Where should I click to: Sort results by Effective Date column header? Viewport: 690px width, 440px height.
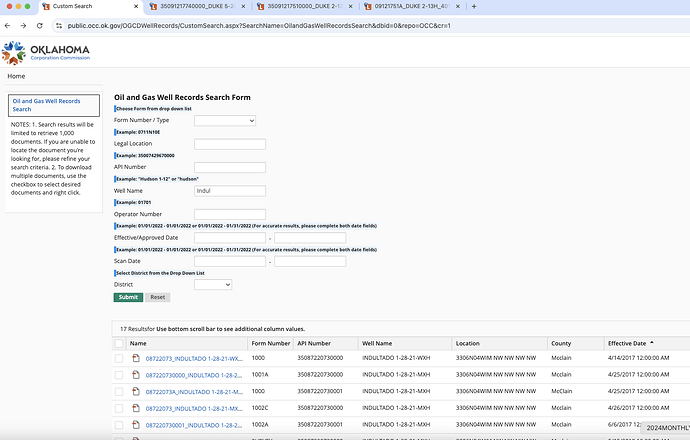click(627, 343)
